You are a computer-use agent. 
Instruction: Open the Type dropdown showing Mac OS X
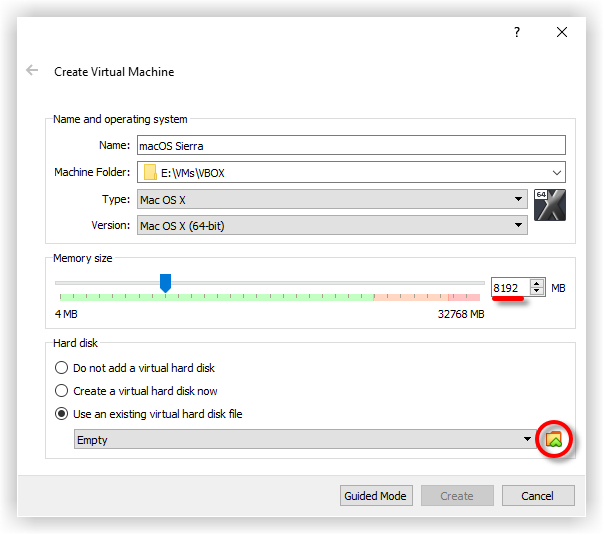click(331, 199)
